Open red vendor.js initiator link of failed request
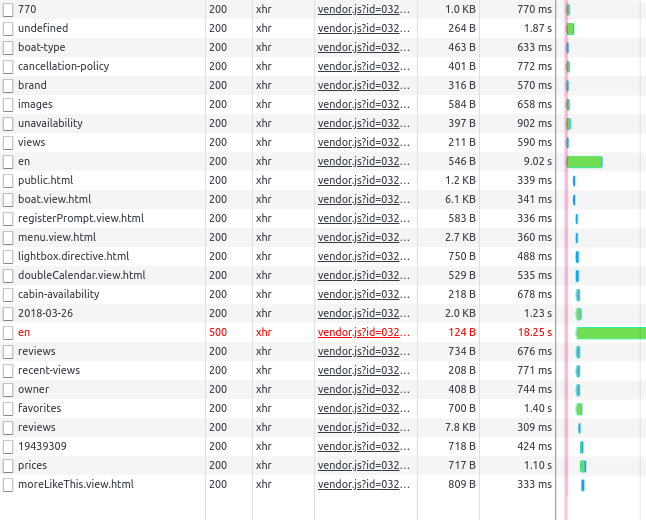 [363, 333]
